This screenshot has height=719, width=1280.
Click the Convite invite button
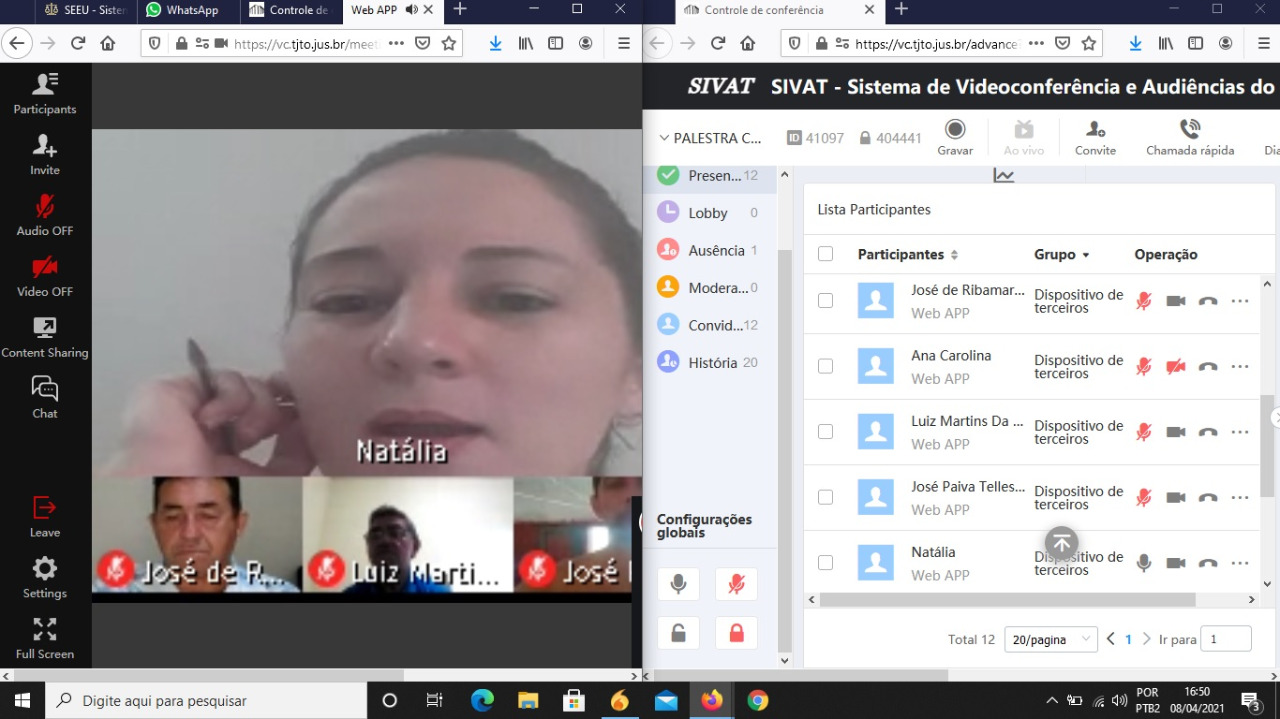1095,136
